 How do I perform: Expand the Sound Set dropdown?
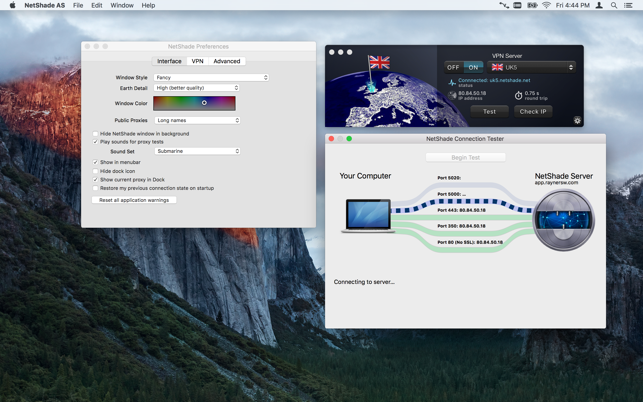(197, 151)
